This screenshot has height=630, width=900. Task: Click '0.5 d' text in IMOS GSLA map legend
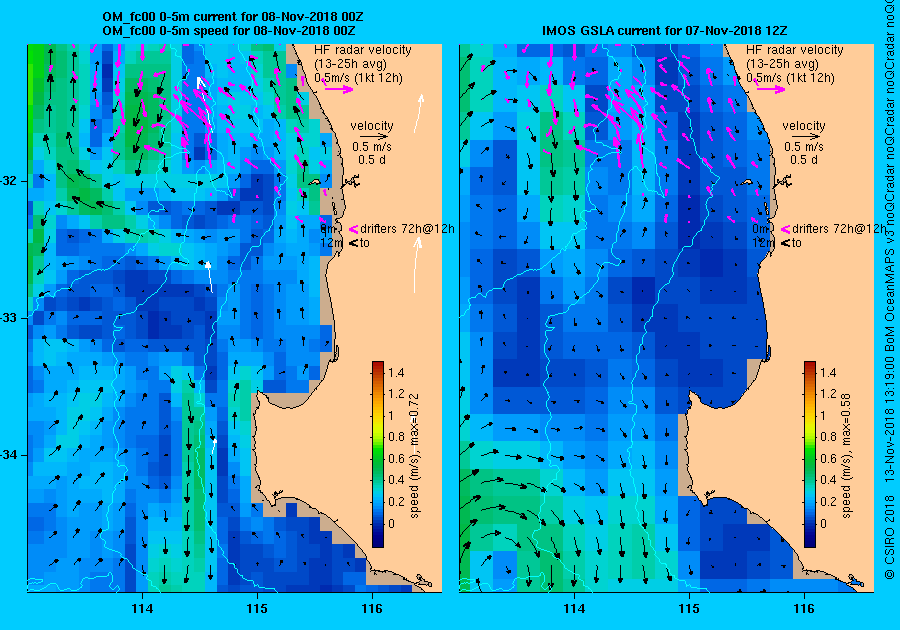pyautogui.click(x=804, y=160)
